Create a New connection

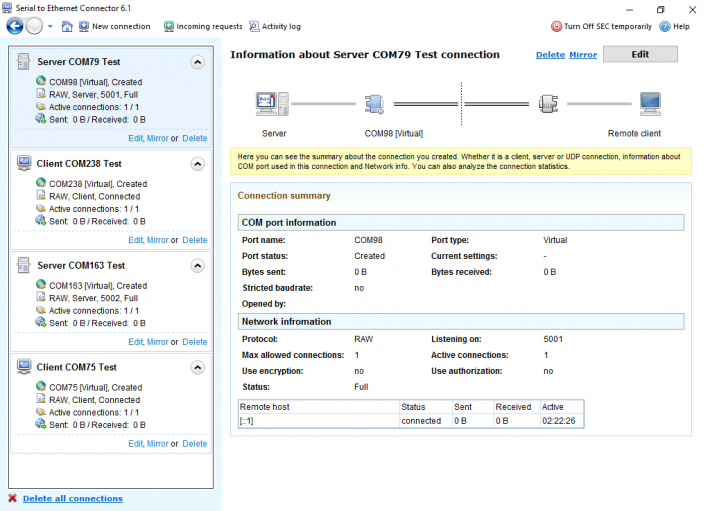pos(115,26)
